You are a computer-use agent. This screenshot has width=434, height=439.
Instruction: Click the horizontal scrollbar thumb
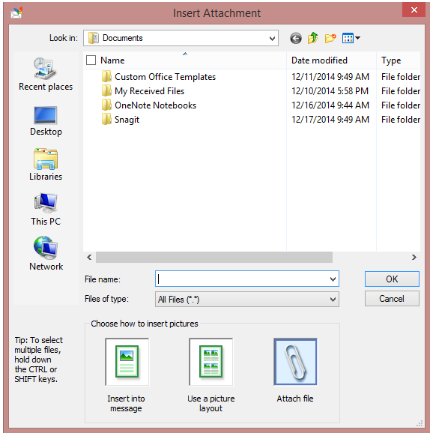click(214, 257)
